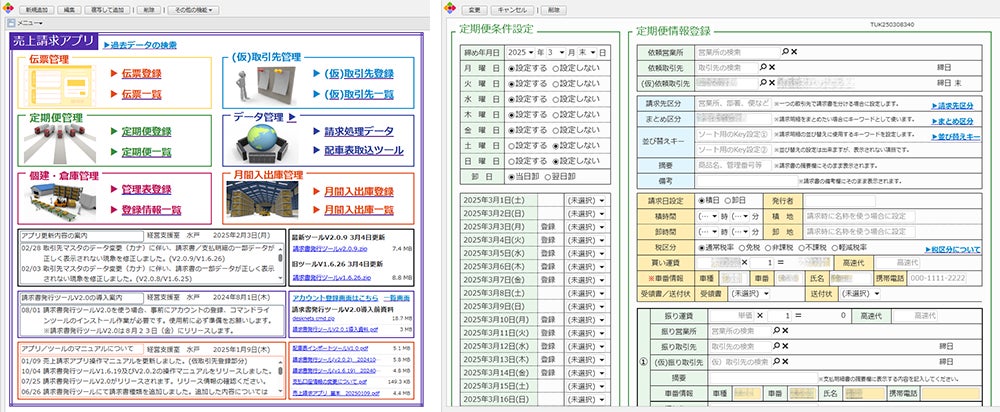Image resolution: width=1000 pixels, height=412 pixels.
Task: Click the small icon left of メニュー
Action: click(x=10, y=22)
